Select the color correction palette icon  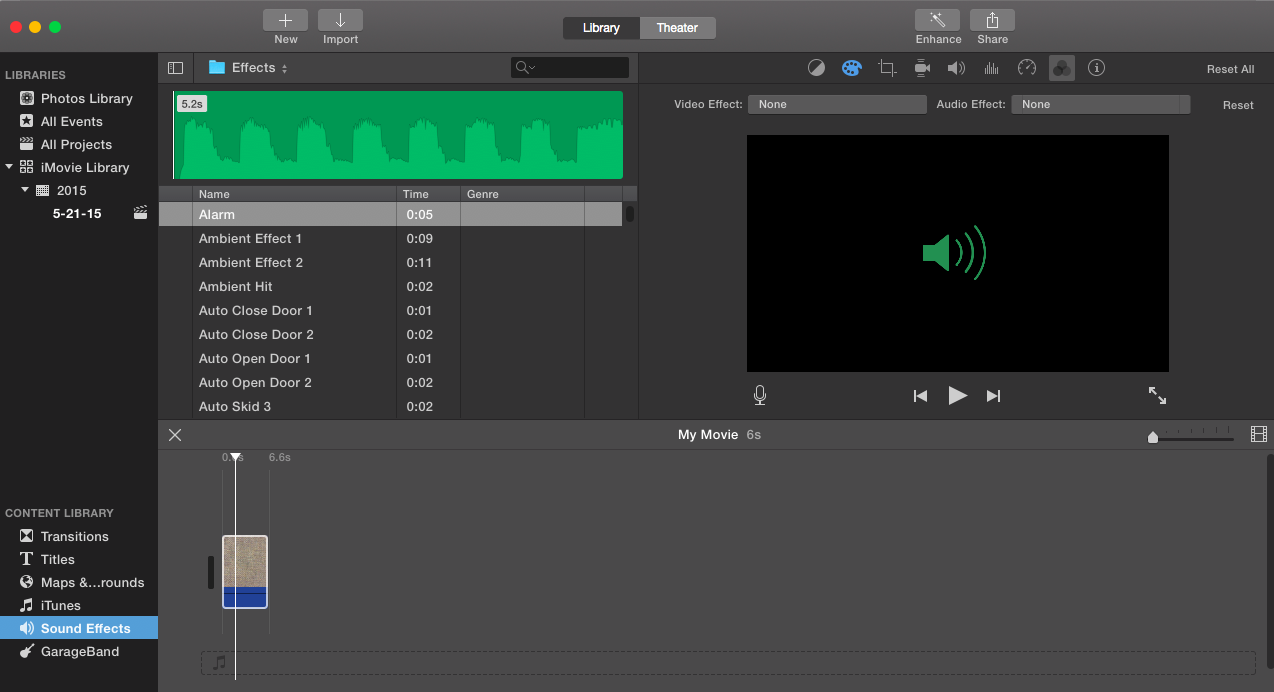click(851, 68)
